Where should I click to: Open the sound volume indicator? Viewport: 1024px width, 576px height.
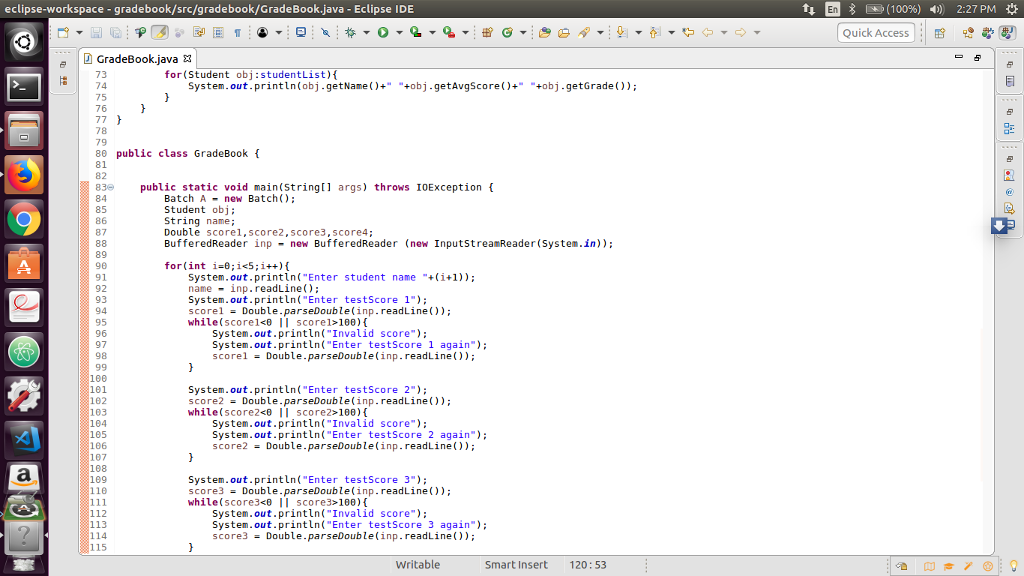point(936,9)
